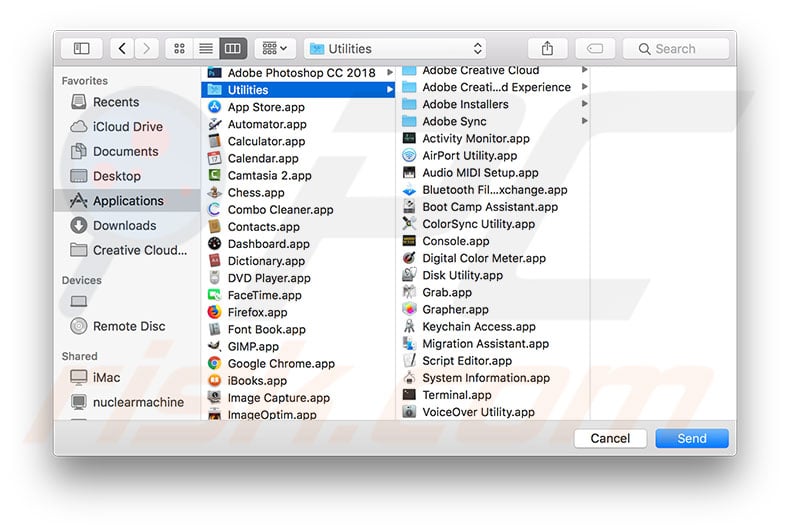This screenshot has width=790, height=532.
Task: Expand the Adobe Creati...d Experience folder arrow
Action: point(584,87)
